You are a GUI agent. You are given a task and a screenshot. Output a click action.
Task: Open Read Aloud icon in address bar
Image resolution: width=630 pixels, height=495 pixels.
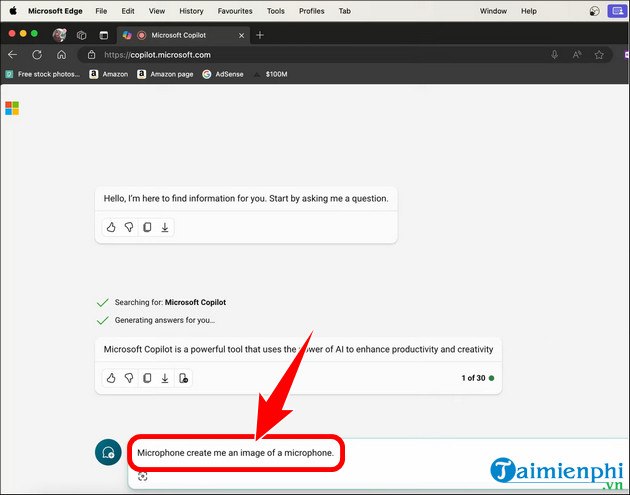tap(577, 55)
